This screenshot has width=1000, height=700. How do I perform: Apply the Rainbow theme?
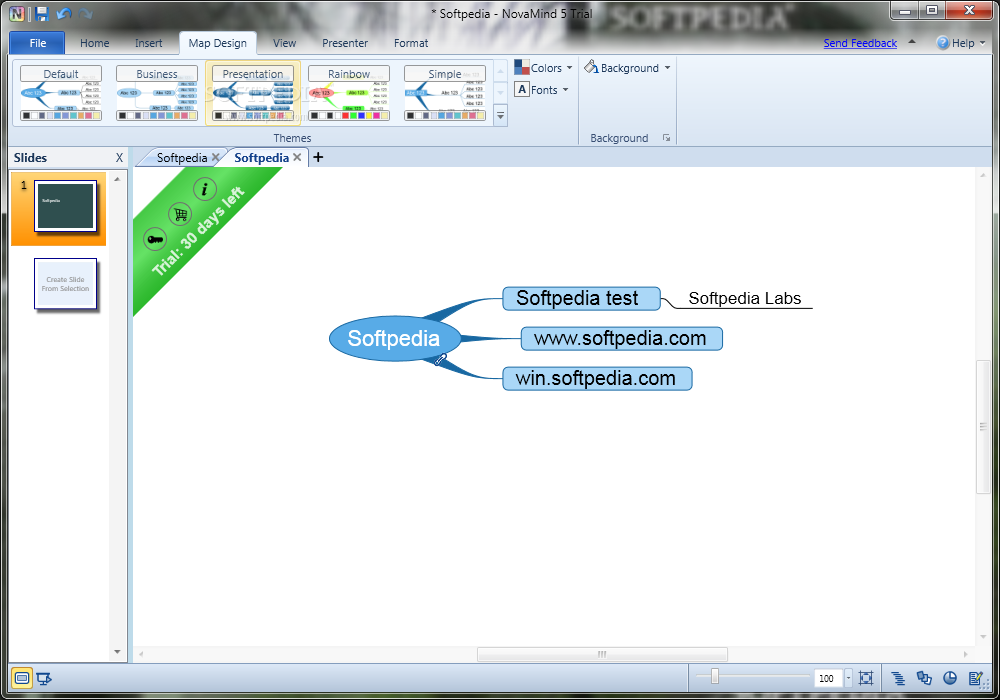(x=349, y=93)
